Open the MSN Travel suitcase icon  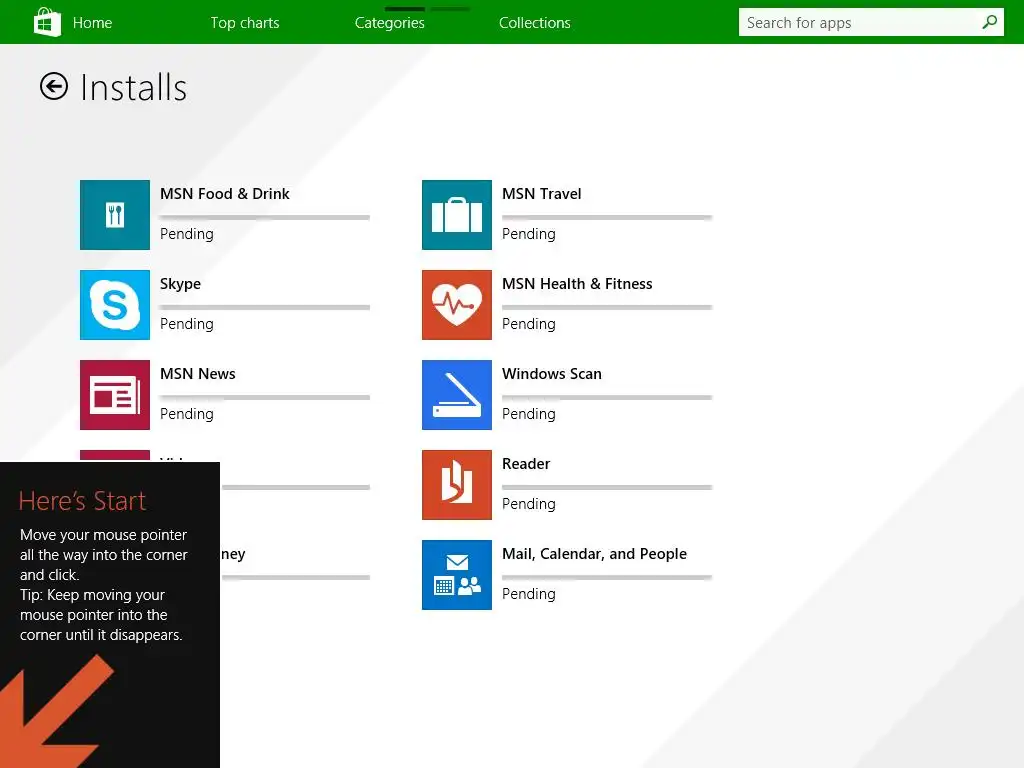tap(456, 215)
